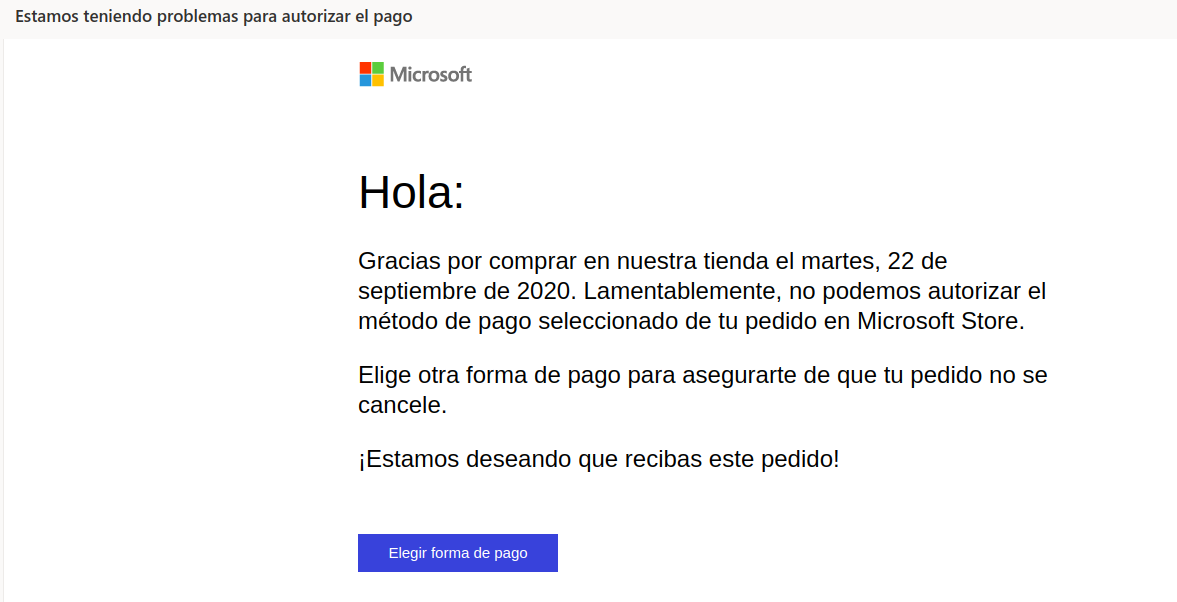Click the Microsoft four-square logo
Screen dimensions: 1177x602
[372, 74]
